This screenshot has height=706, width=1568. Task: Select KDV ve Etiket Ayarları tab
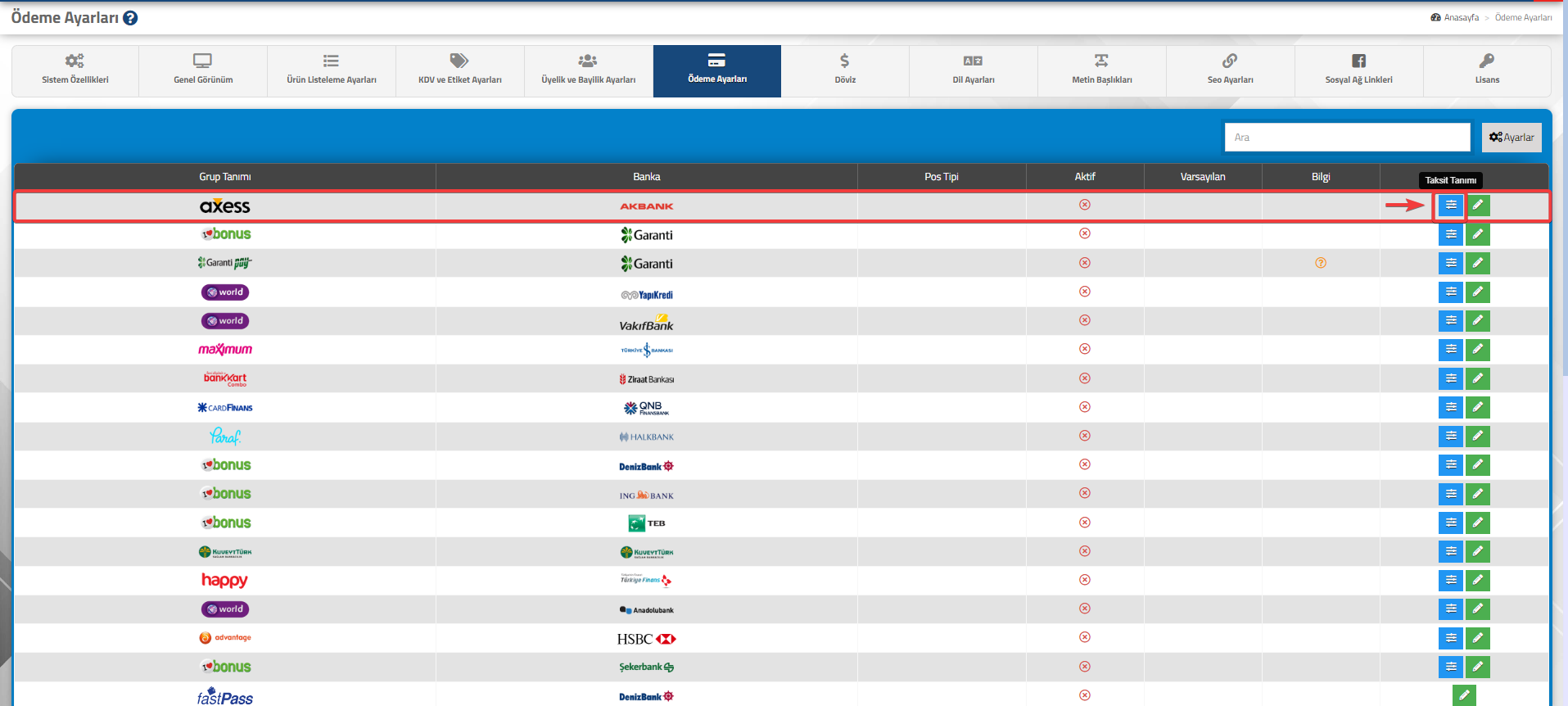tap(460, 71)
